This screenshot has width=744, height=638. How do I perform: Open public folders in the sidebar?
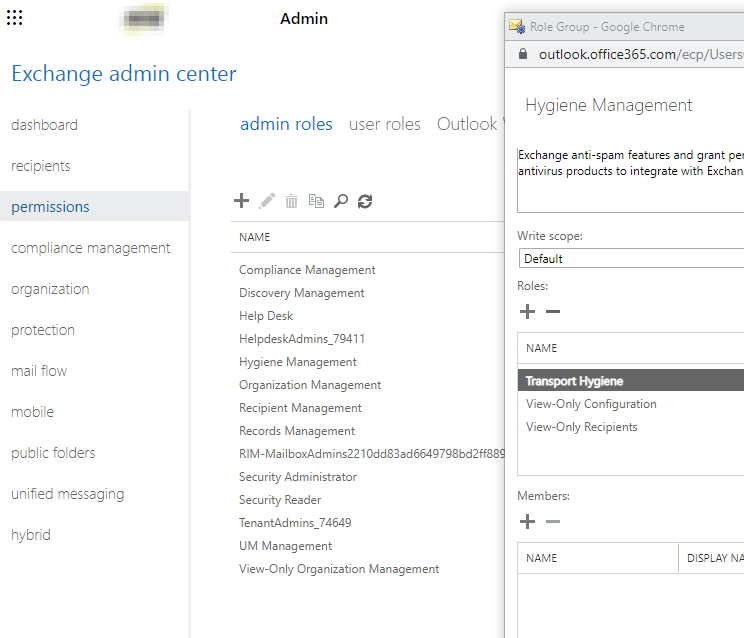point(53,453)
